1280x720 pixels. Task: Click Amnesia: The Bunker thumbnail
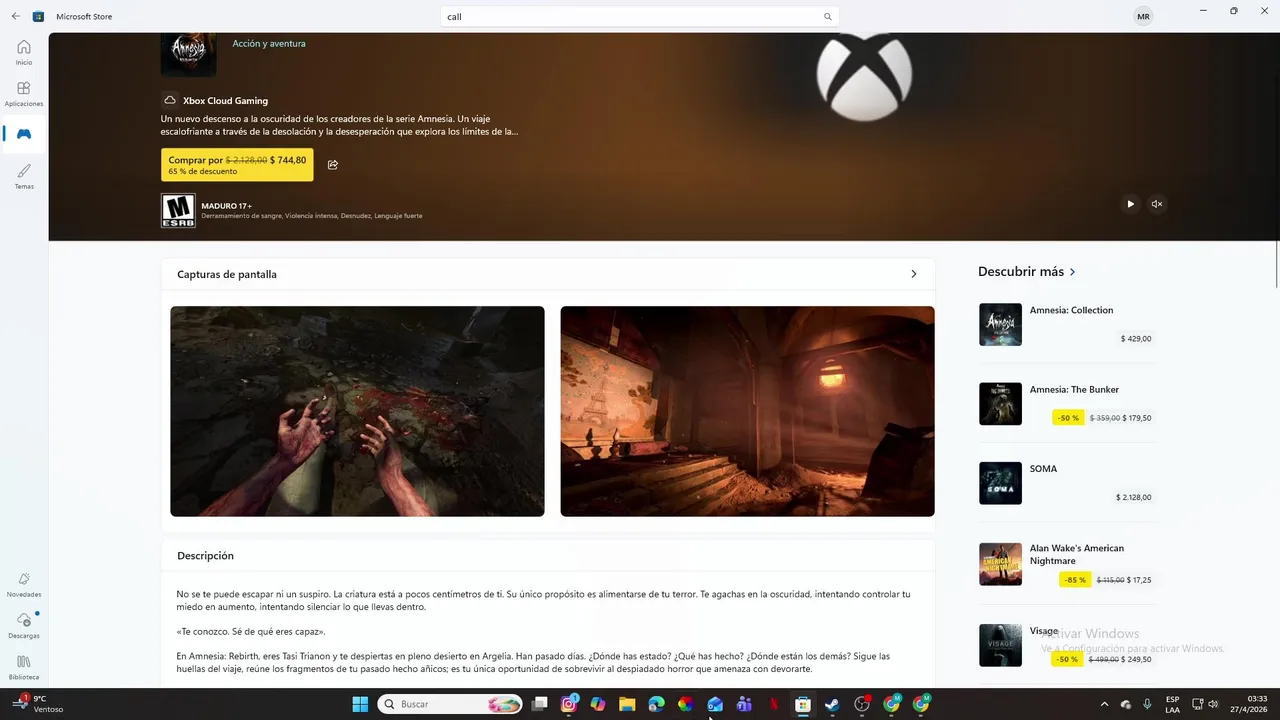1000,404
